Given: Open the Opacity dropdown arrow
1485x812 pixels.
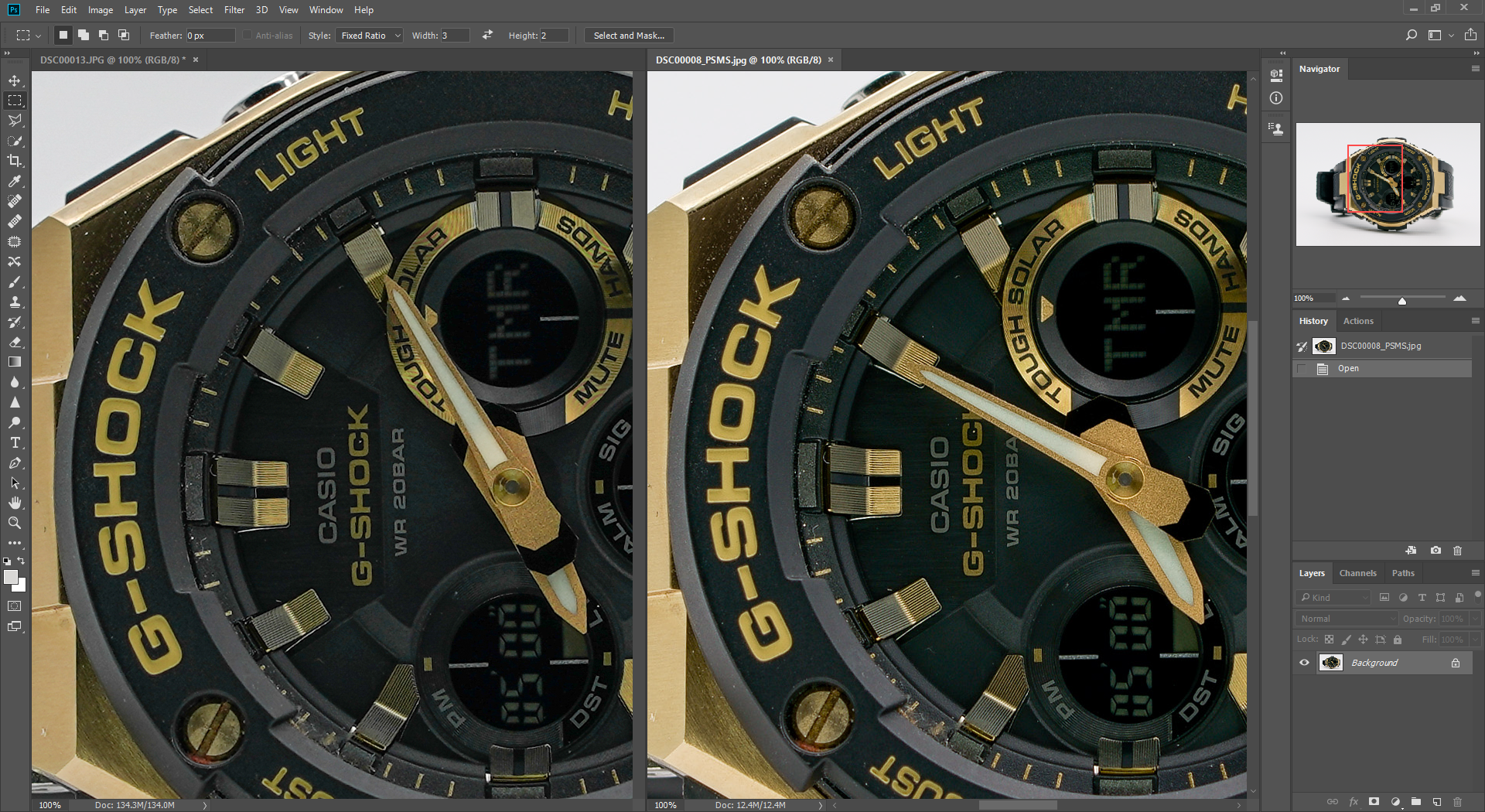Looking at the screenshot, I should (1474, 619).
